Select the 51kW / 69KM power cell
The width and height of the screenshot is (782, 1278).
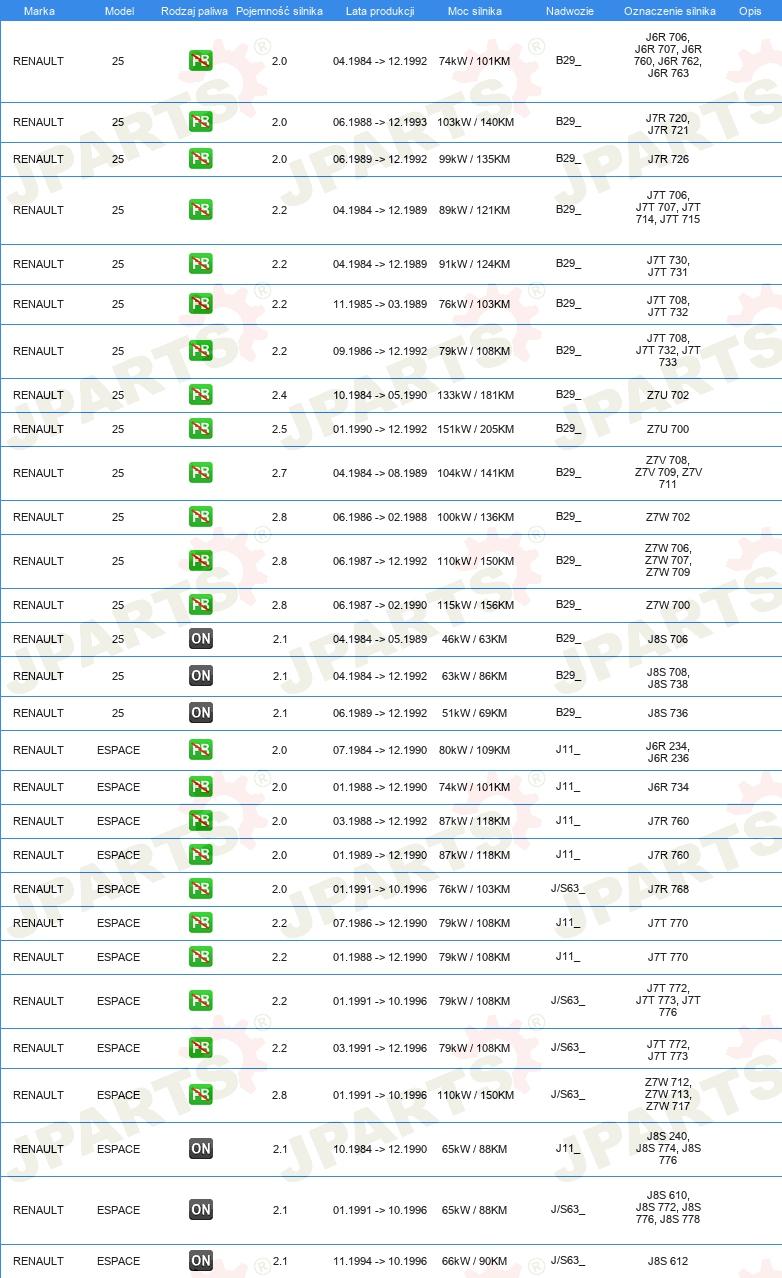(x=476, y=713)
